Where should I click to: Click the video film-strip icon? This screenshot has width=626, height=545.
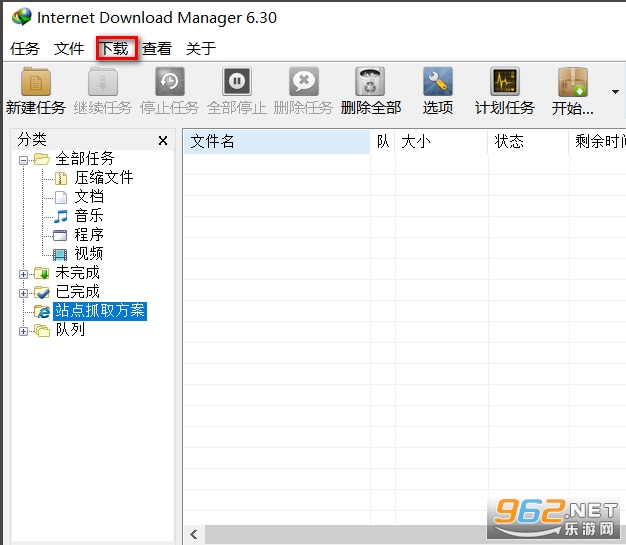coord(60,254)
